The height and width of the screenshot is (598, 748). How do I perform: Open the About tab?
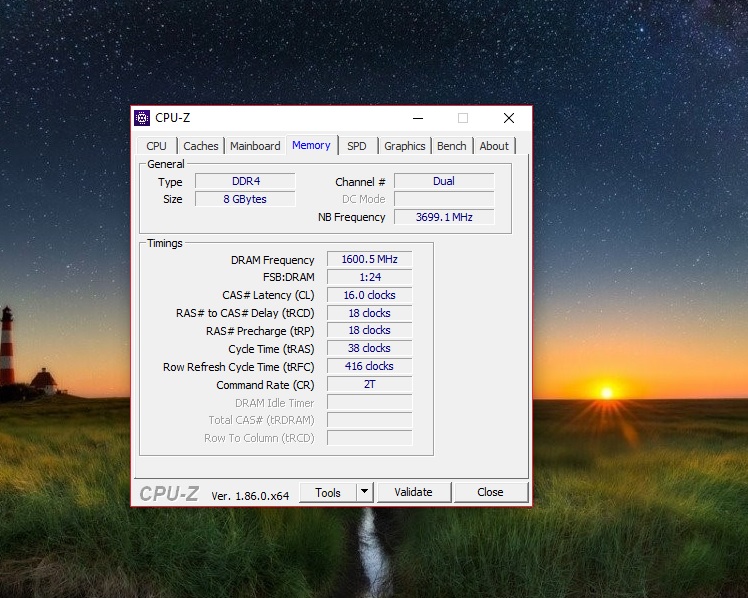click(x=494, y=146)
